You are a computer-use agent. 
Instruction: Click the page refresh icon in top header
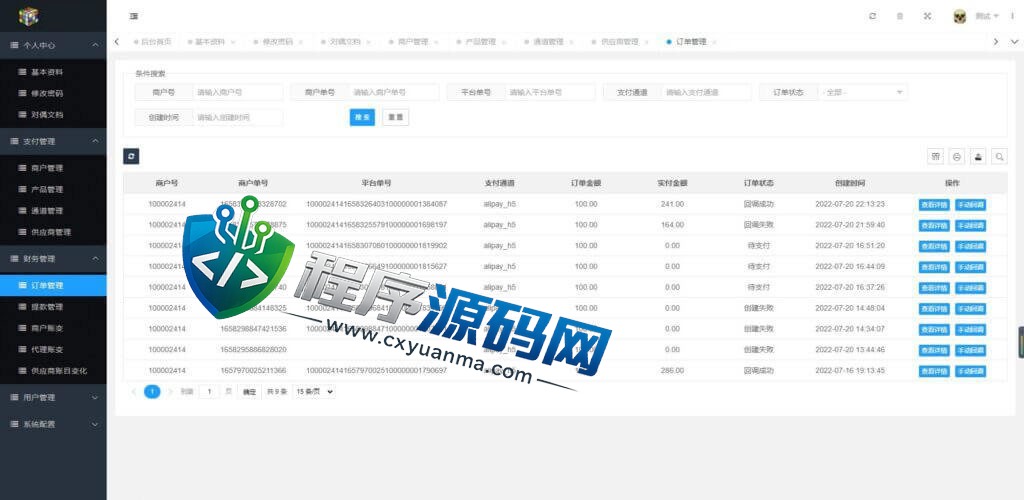pyautogui.click(x=872, y=16)
